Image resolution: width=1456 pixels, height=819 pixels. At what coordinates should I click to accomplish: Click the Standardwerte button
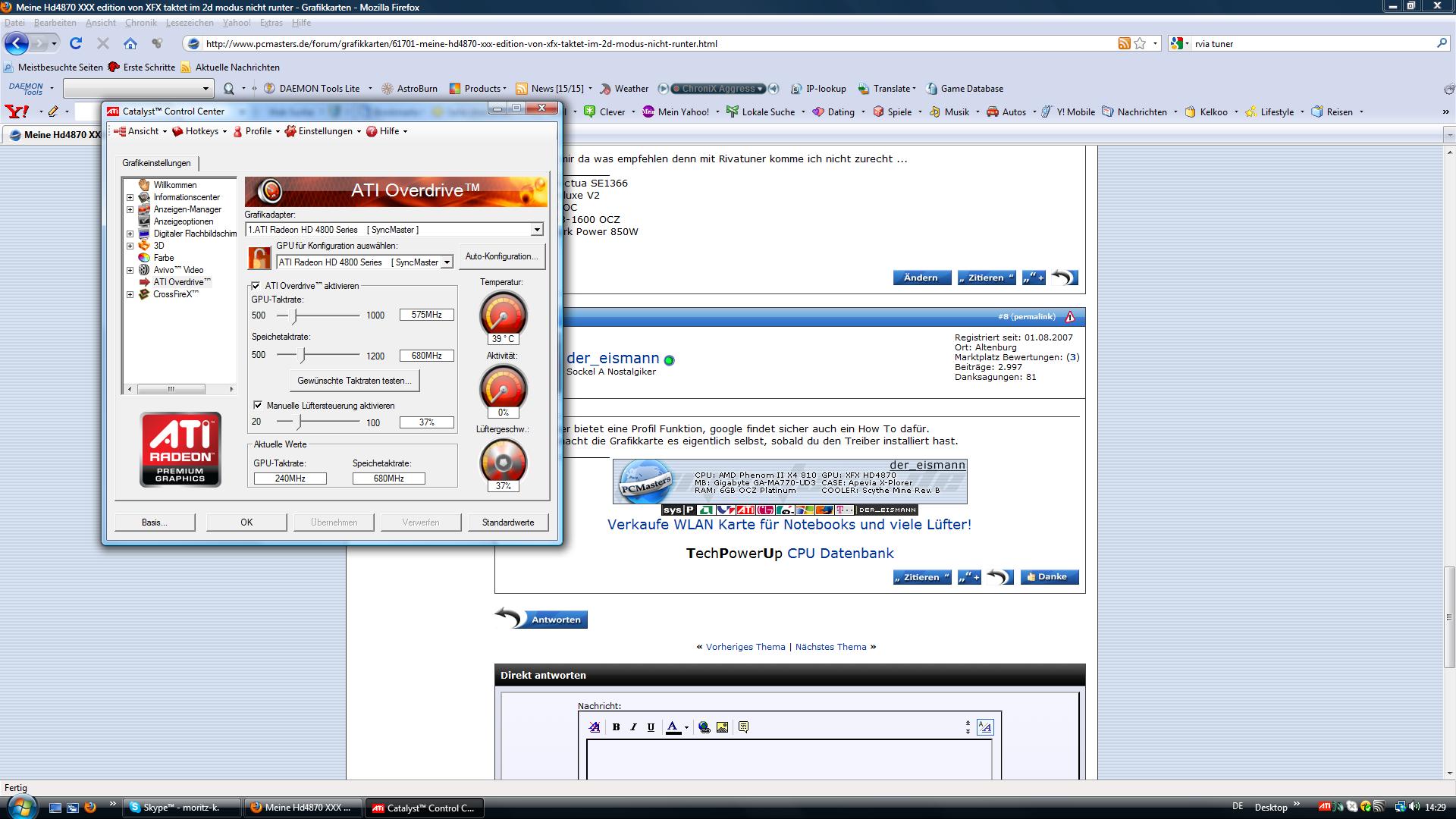(507, 522)
